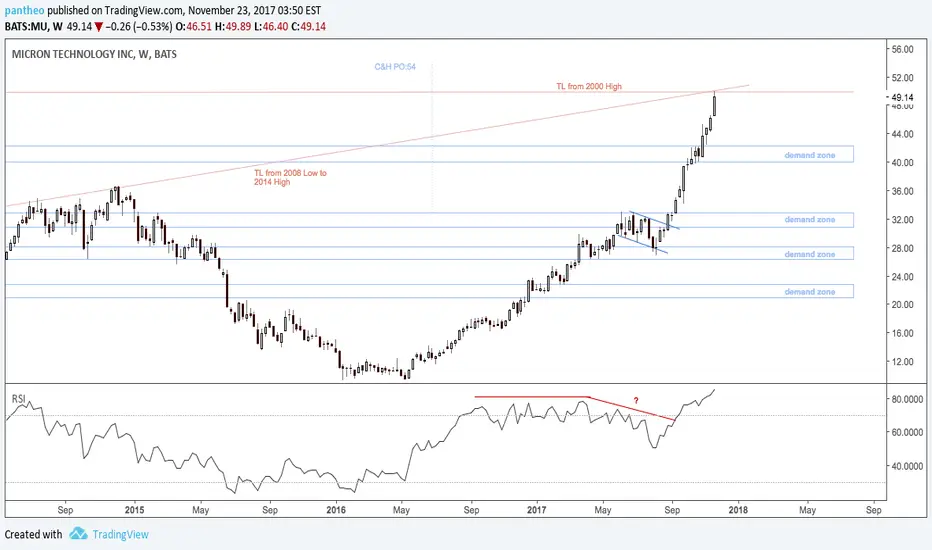Click the 2016 label on the time axis
This screenshot has height=550, width=932.
point(336,510)
